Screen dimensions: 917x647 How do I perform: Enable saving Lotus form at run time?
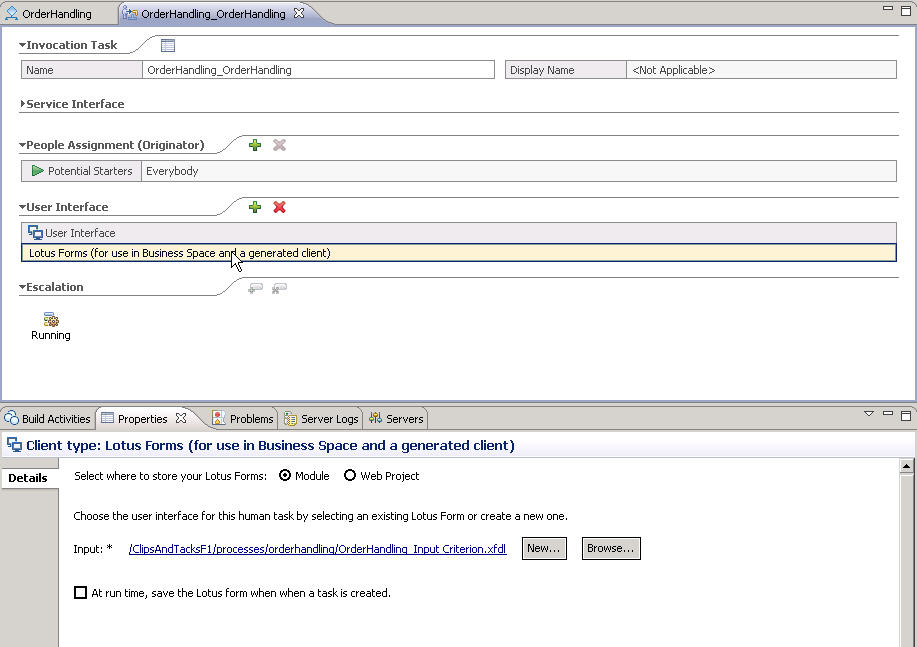pyautogui.click(x=81, y=593)
